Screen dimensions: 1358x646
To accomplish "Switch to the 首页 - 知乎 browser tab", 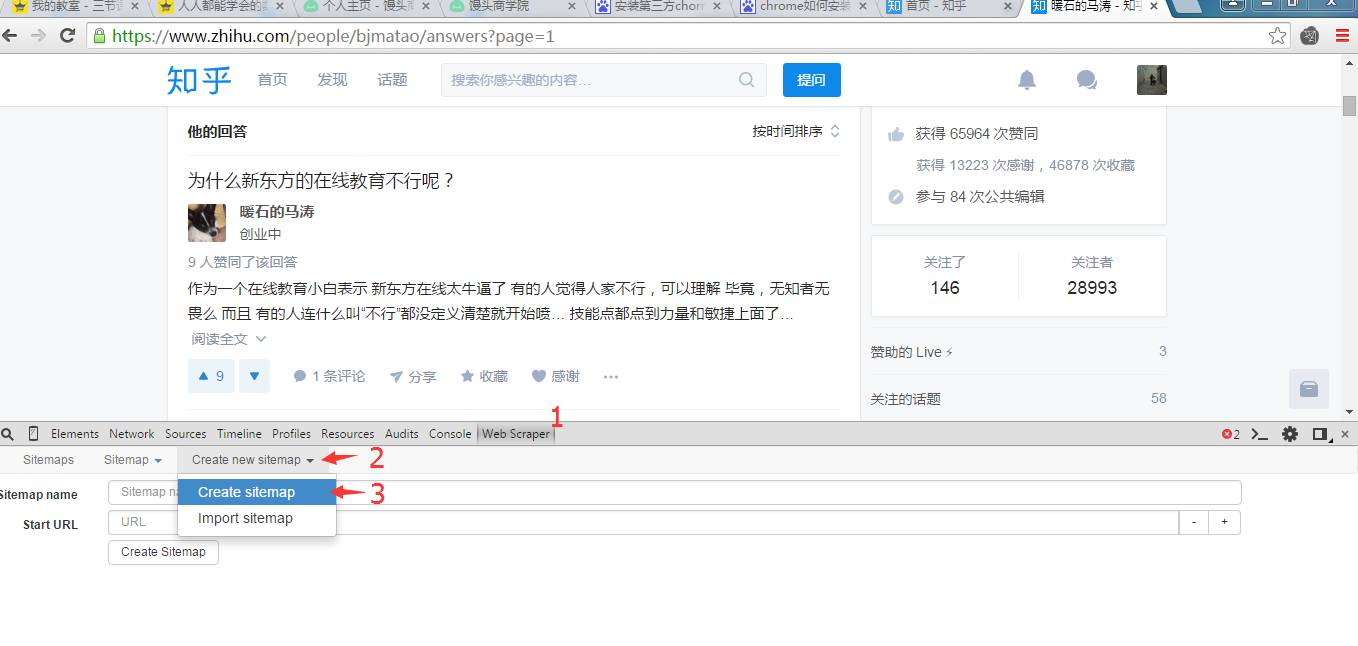I will [950, 7].
